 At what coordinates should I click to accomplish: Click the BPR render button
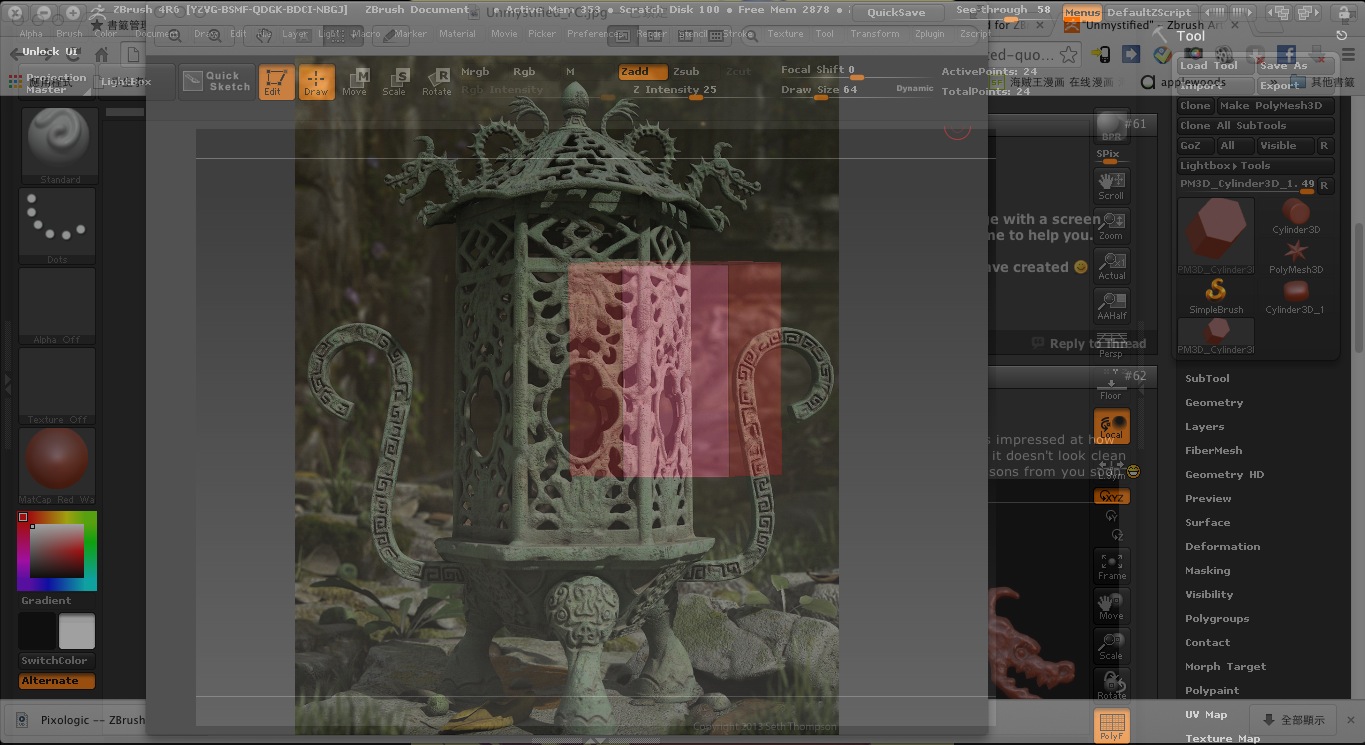coord(1111,127)
